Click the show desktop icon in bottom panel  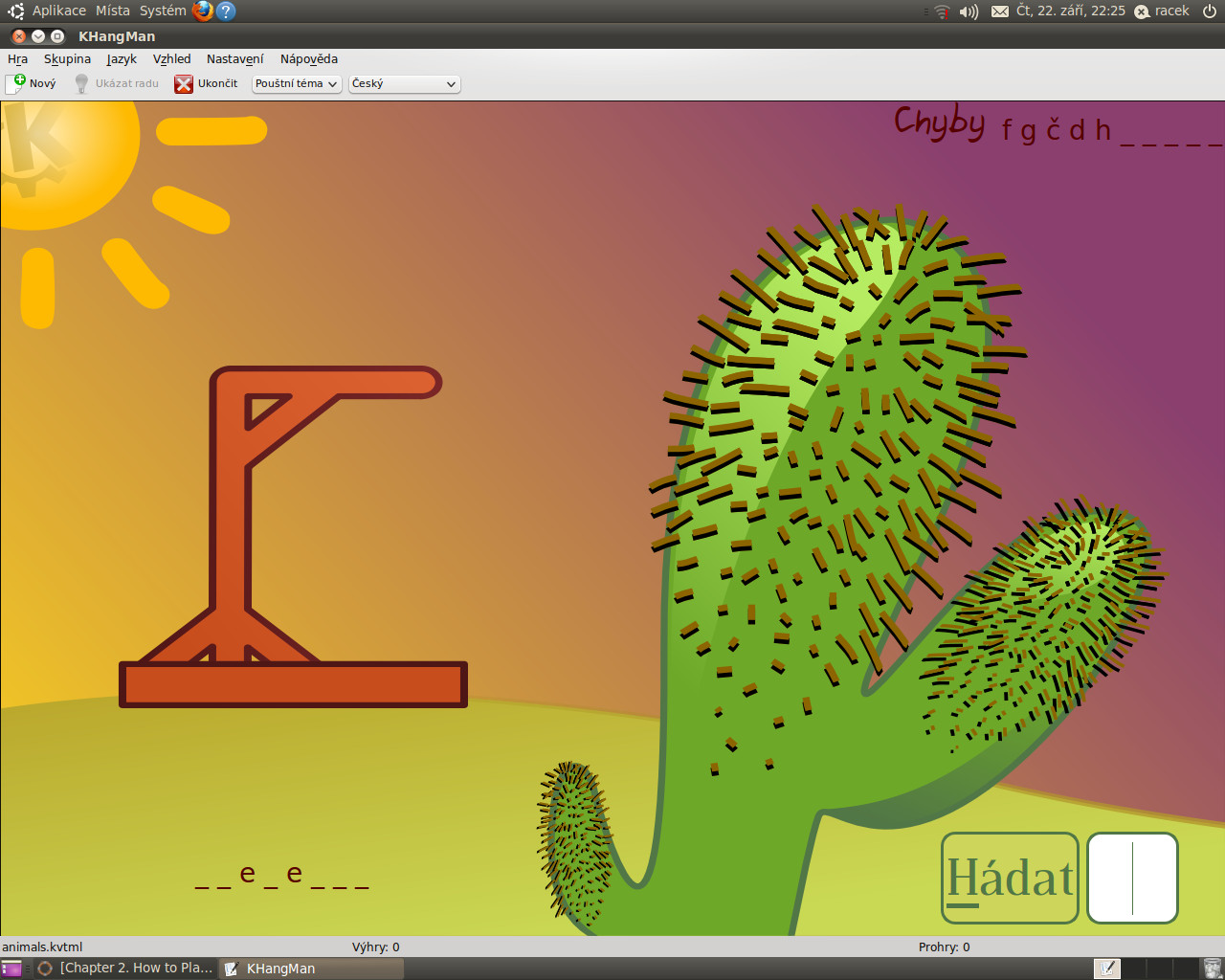(x=11, y=969)
